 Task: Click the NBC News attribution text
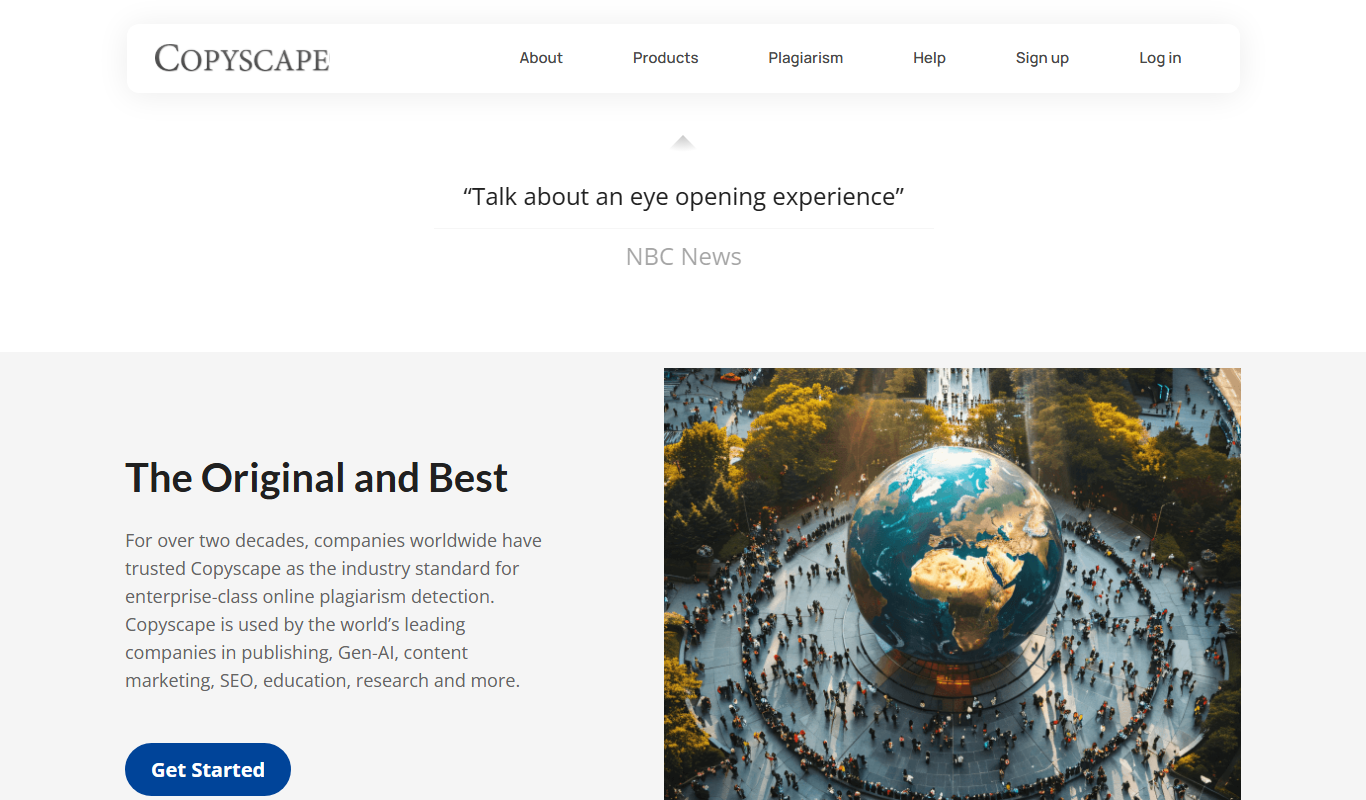[683, 257]
